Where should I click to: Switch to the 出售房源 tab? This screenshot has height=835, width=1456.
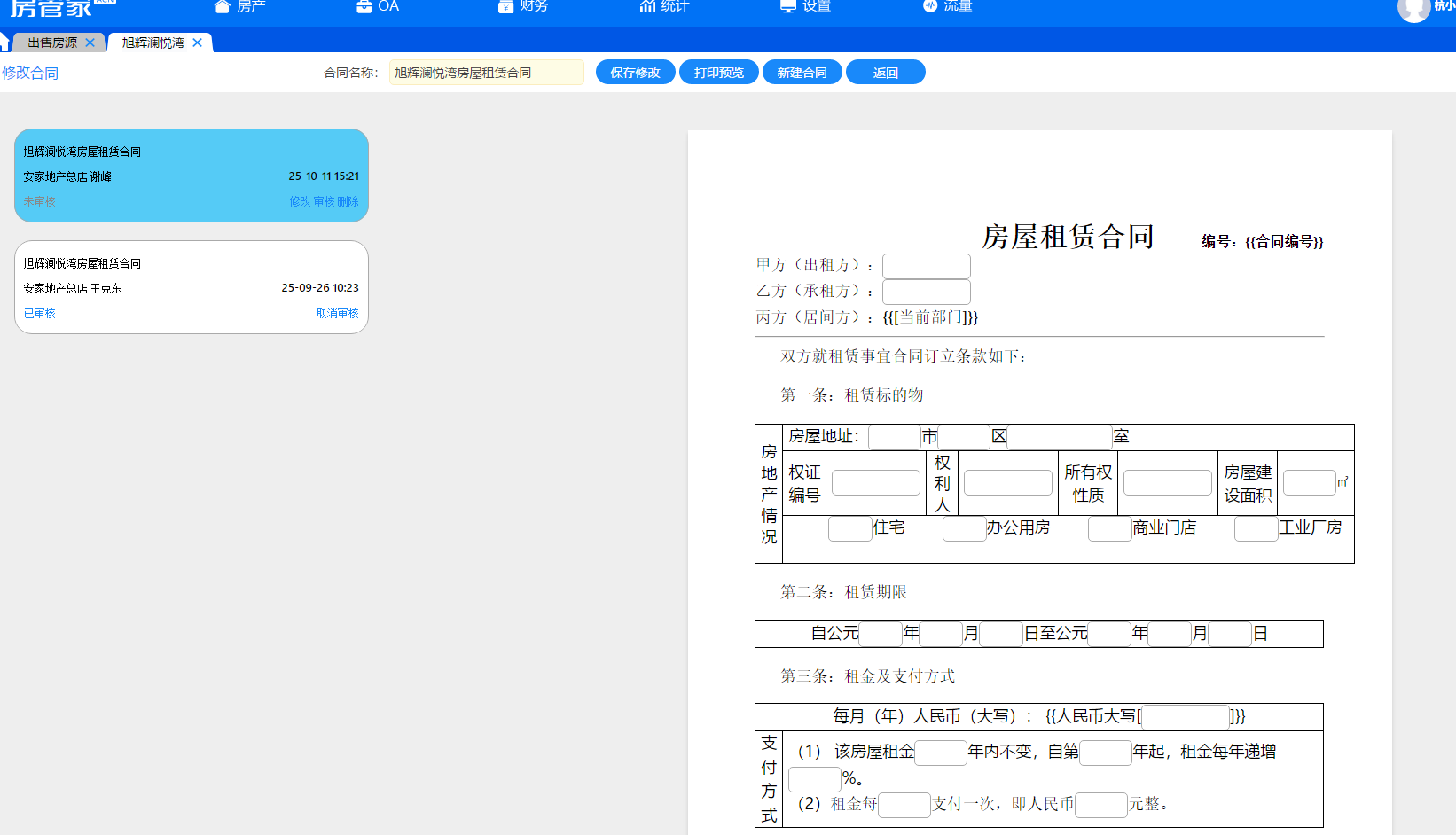[x=51, y=43]
